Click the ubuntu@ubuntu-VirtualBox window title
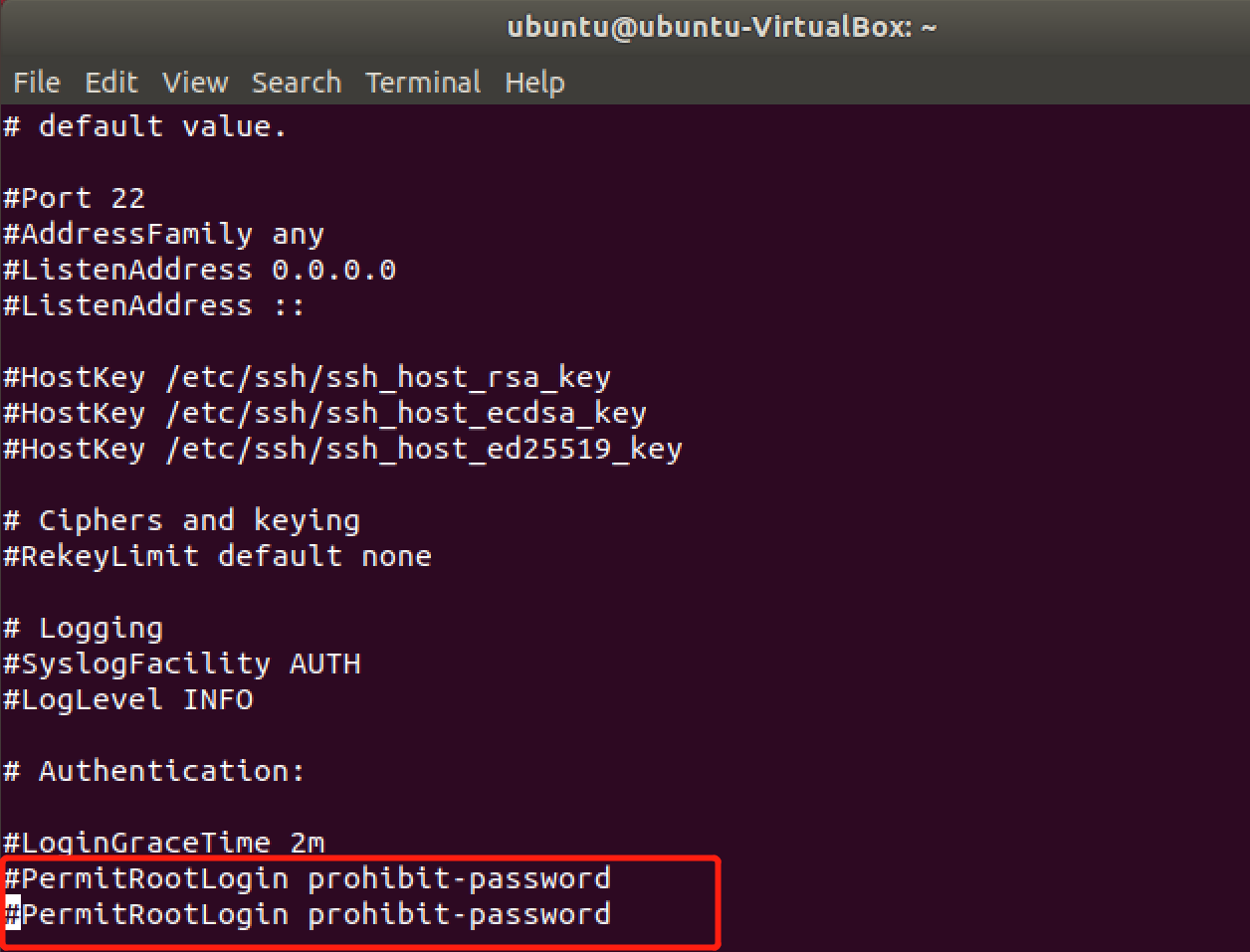 tap(722, 27)
